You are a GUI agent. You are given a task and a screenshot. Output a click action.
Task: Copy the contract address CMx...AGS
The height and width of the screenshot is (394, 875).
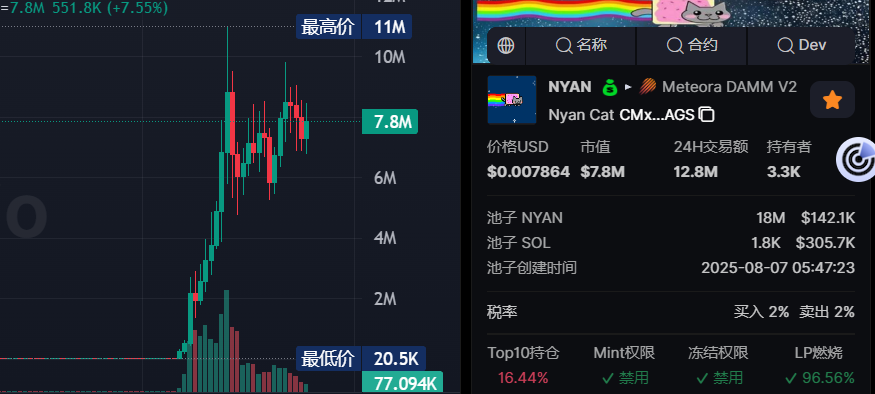707,115
